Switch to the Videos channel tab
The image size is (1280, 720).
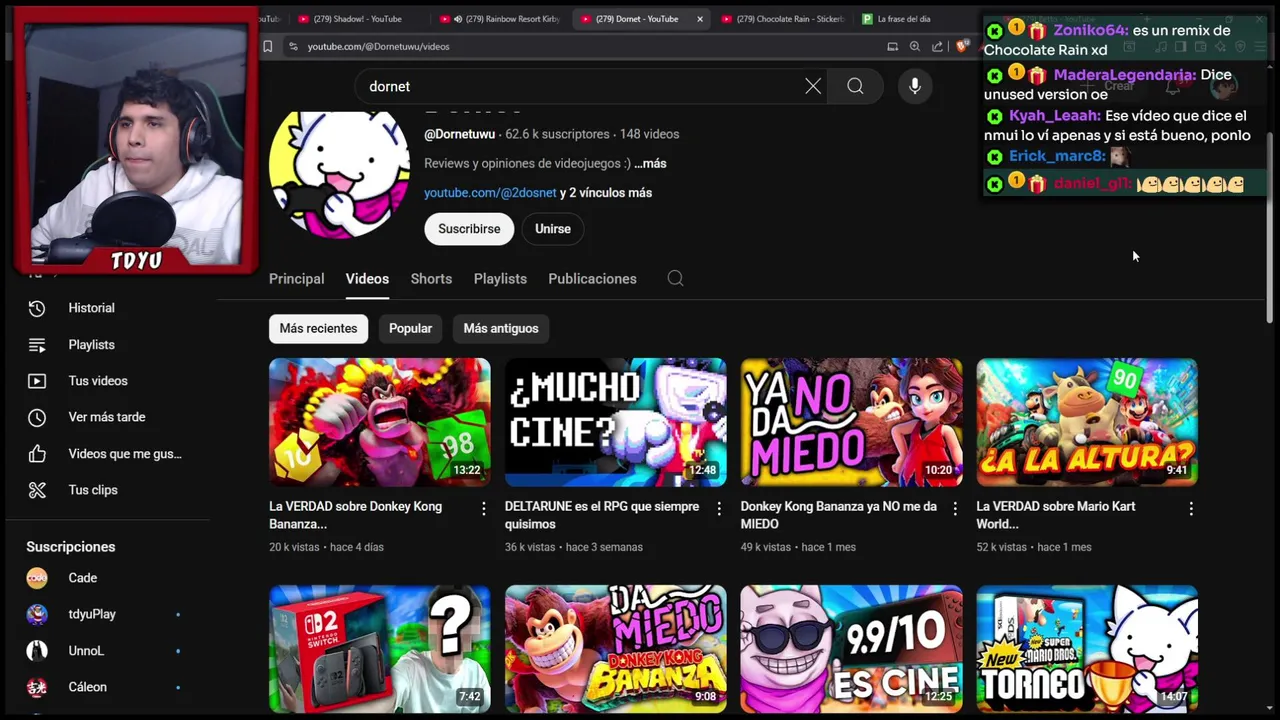pos(367,278)
